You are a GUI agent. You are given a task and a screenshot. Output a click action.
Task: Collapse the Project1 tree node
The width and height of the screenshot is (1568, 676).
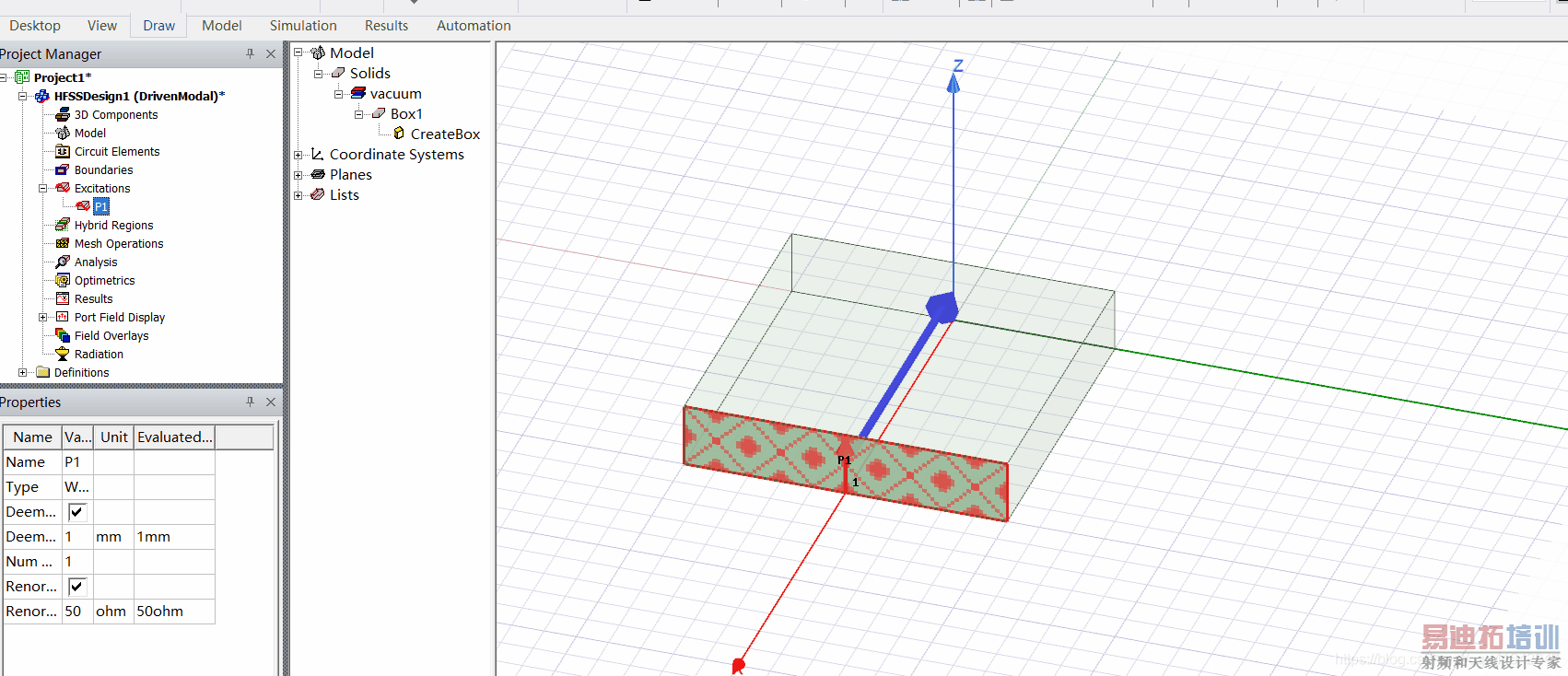point(4,77)
